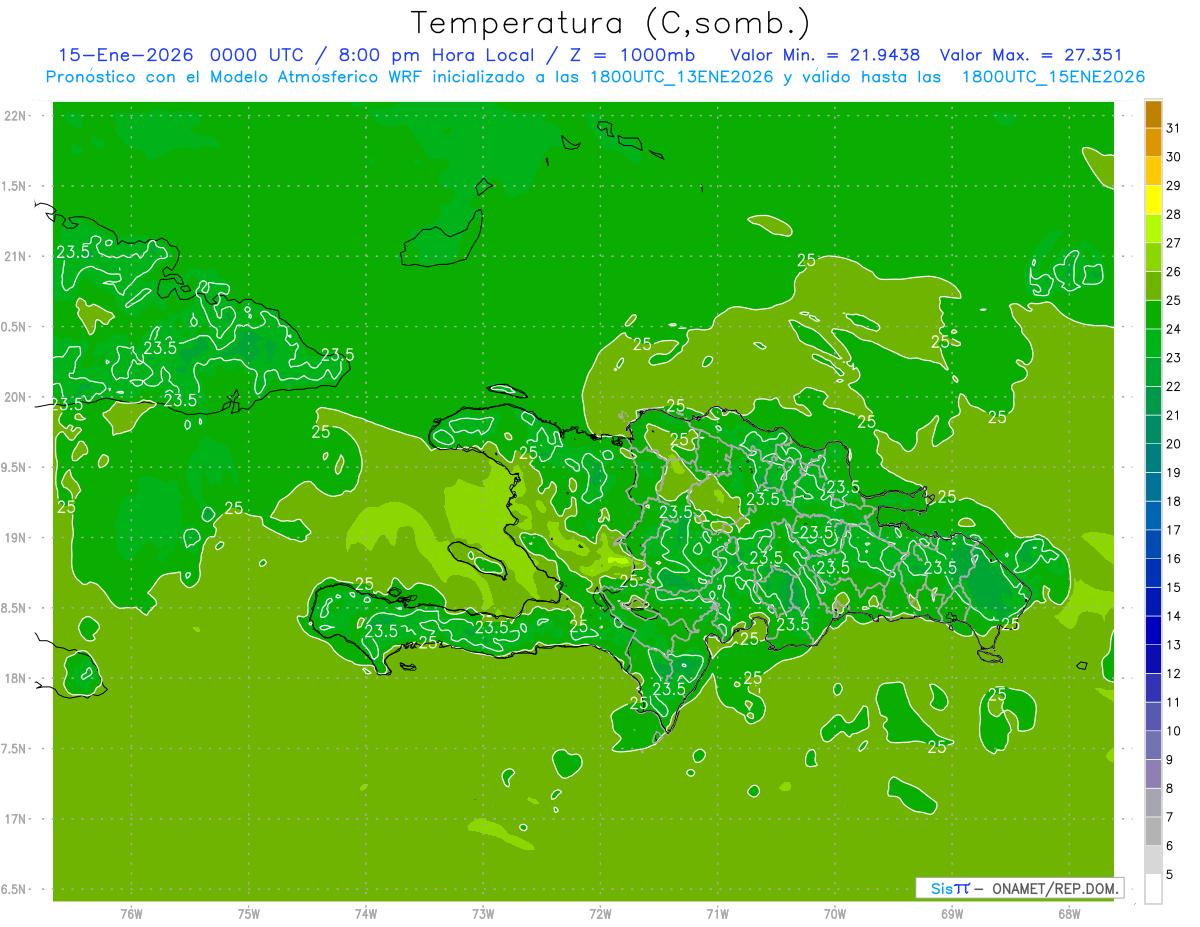The image size is (1200, 927).
Task: Click the brown swatch above legend value 31
Action: (x=1153, y=115)
